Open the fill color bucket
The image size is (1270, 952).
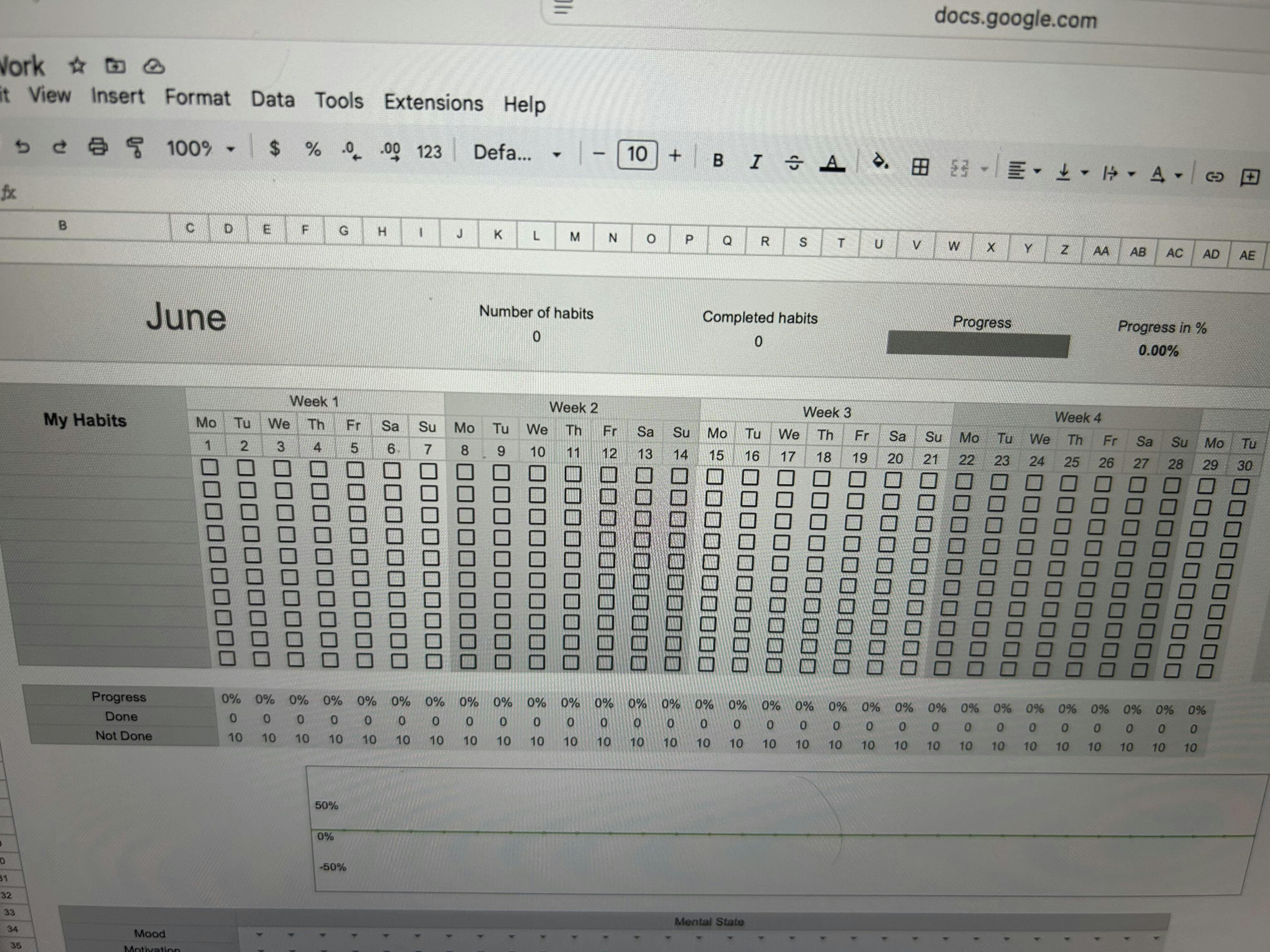pos(880,163)
